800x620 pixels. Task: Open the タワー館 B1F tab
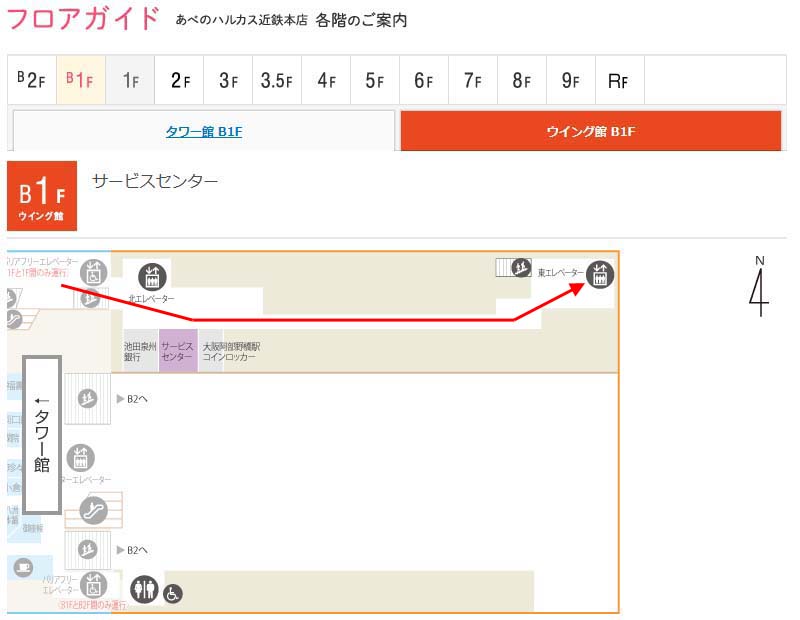click(204, 131)
